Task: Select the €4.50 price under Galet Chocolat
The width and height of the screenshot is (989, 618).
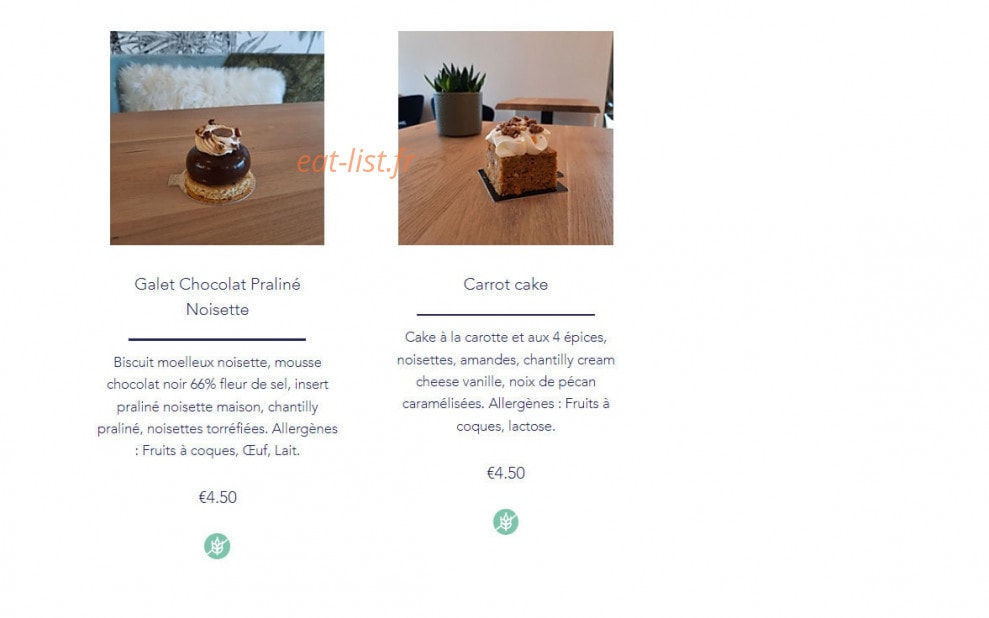Action: (x=217, y=498)
